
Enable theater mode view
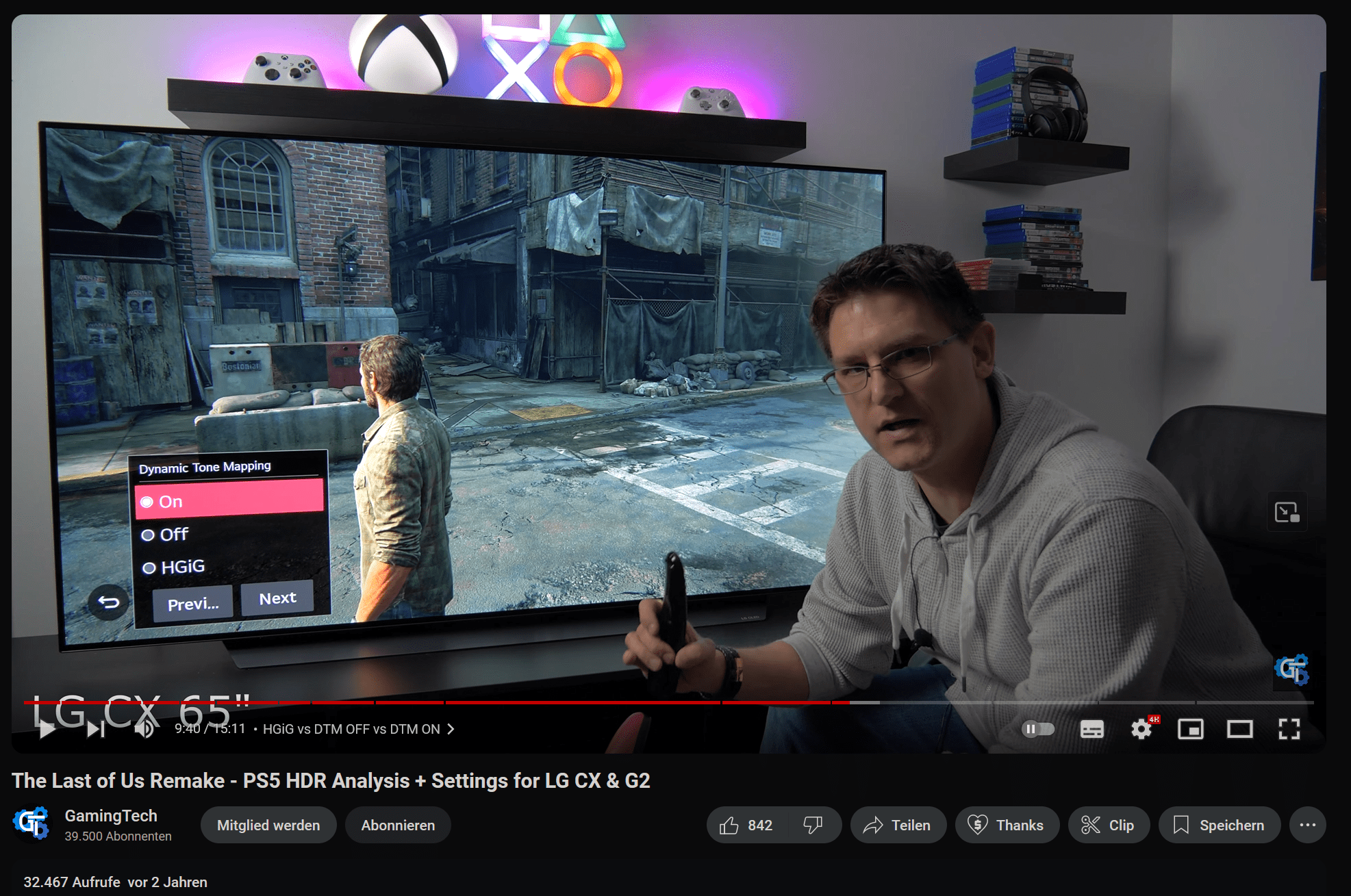coord(1239,730)
